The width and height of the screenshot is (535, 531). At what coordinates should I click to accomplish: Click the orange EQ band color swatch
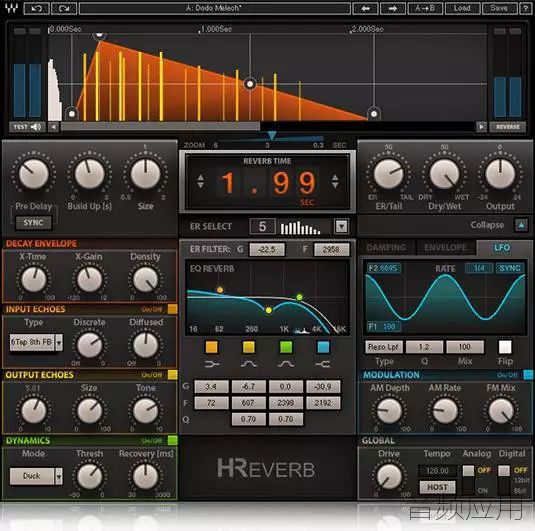point(212,347)
